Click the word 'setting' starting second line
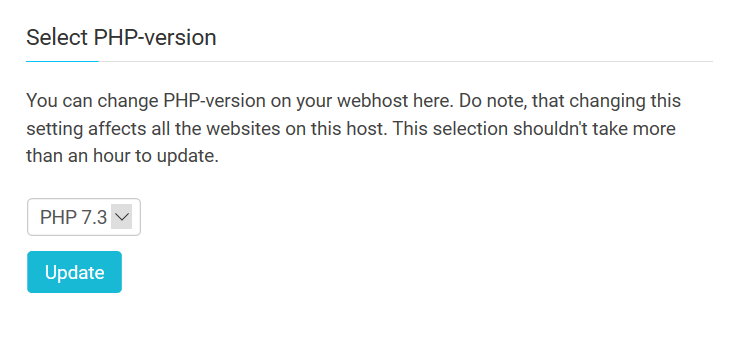This screenshot has height=364, width=749. tap(54, 129)
